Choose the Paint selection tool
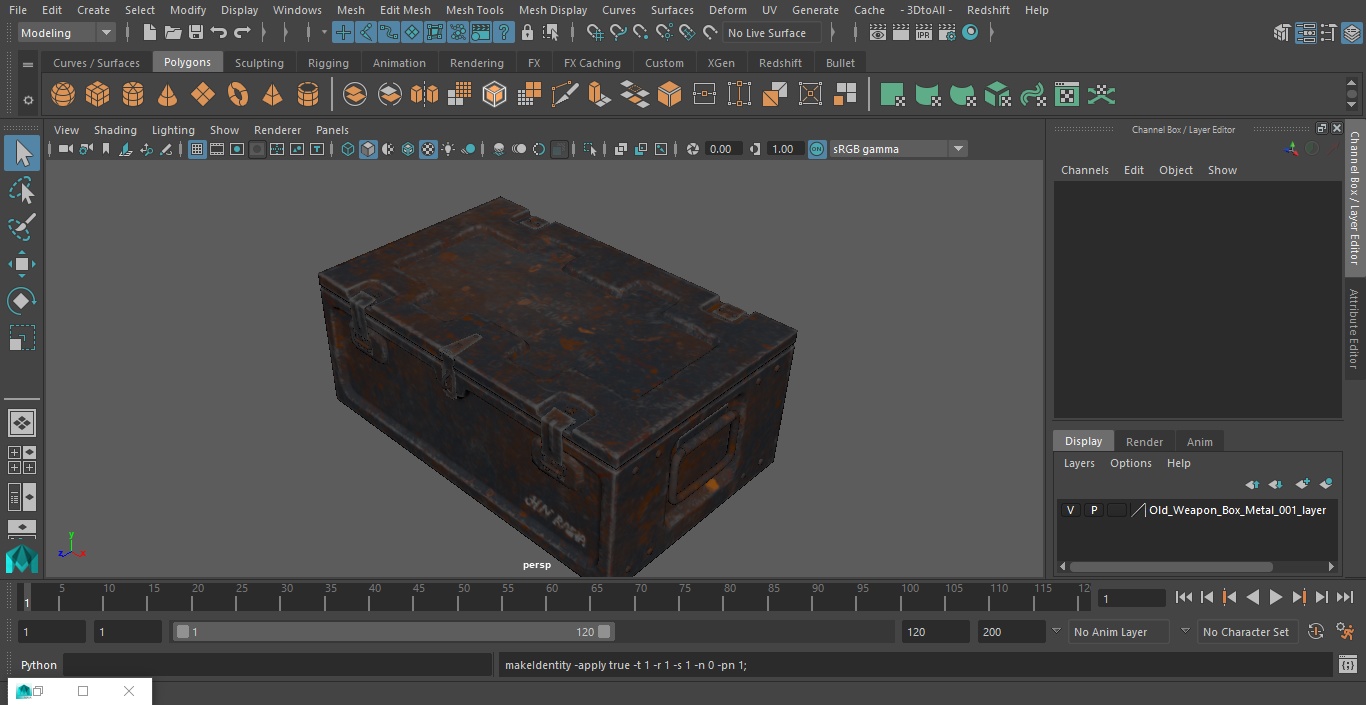Image resolution: width=1366 pixels, height=705 pixels. click(x=22, y=227)
